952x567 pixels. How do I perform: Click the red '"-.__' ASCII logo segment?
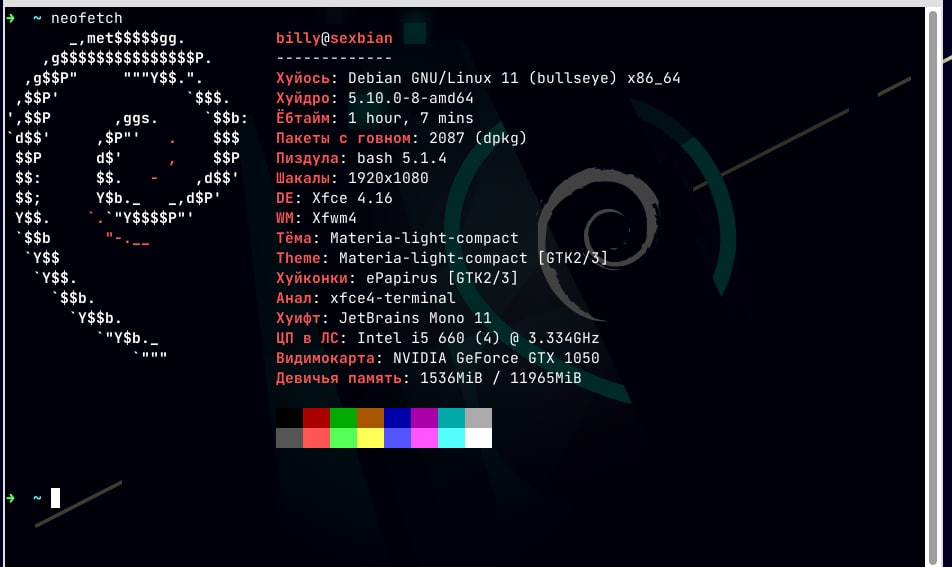click(128, 238)
